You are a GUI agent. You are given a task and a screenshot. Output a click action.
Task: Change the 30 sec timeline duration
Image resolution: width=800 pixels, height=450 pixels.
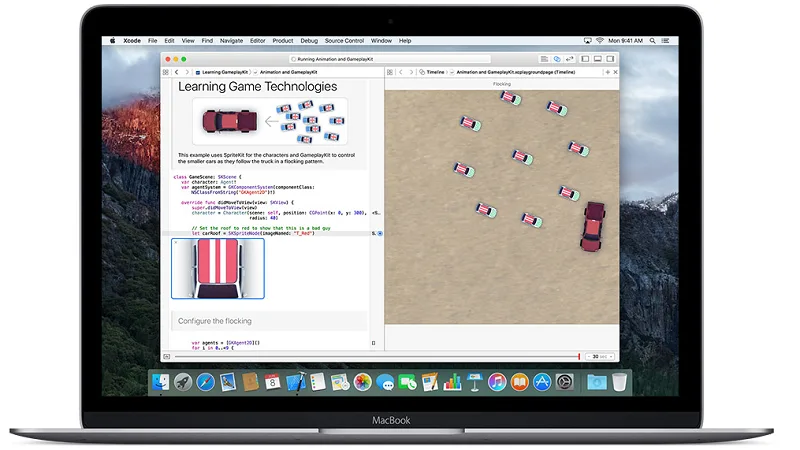click(x=600, y=357)
